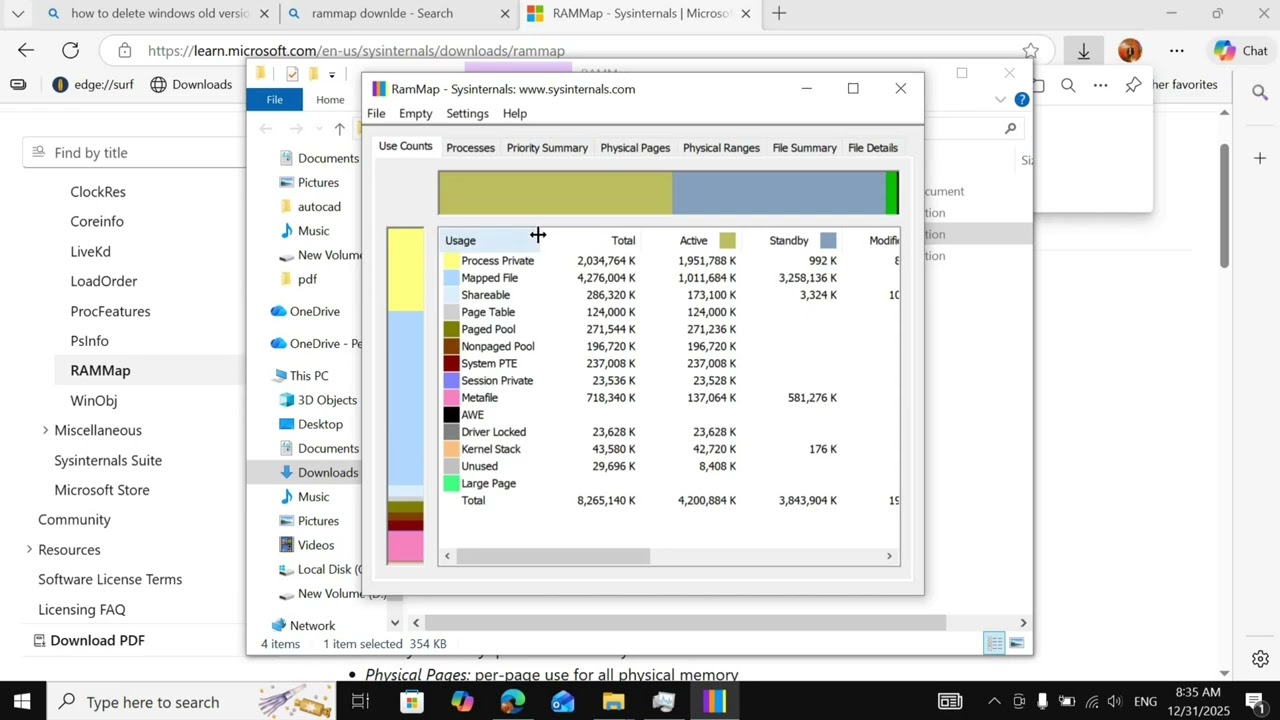Click the RamMap table scroll left arrow
The height and width of the screenshot is (720, 1280).
[x=447, y=557]
